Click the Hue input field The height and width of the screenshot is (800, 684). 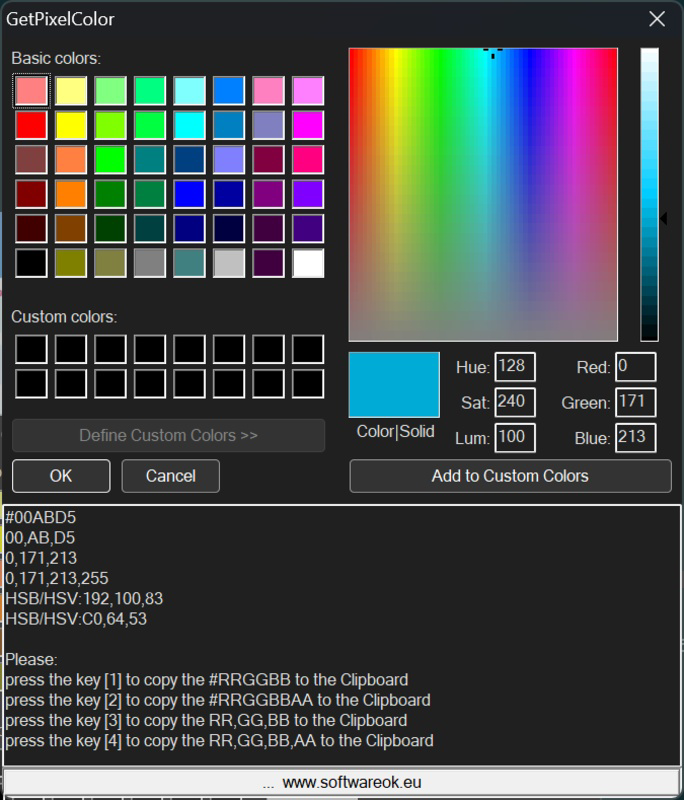point(515,366)
